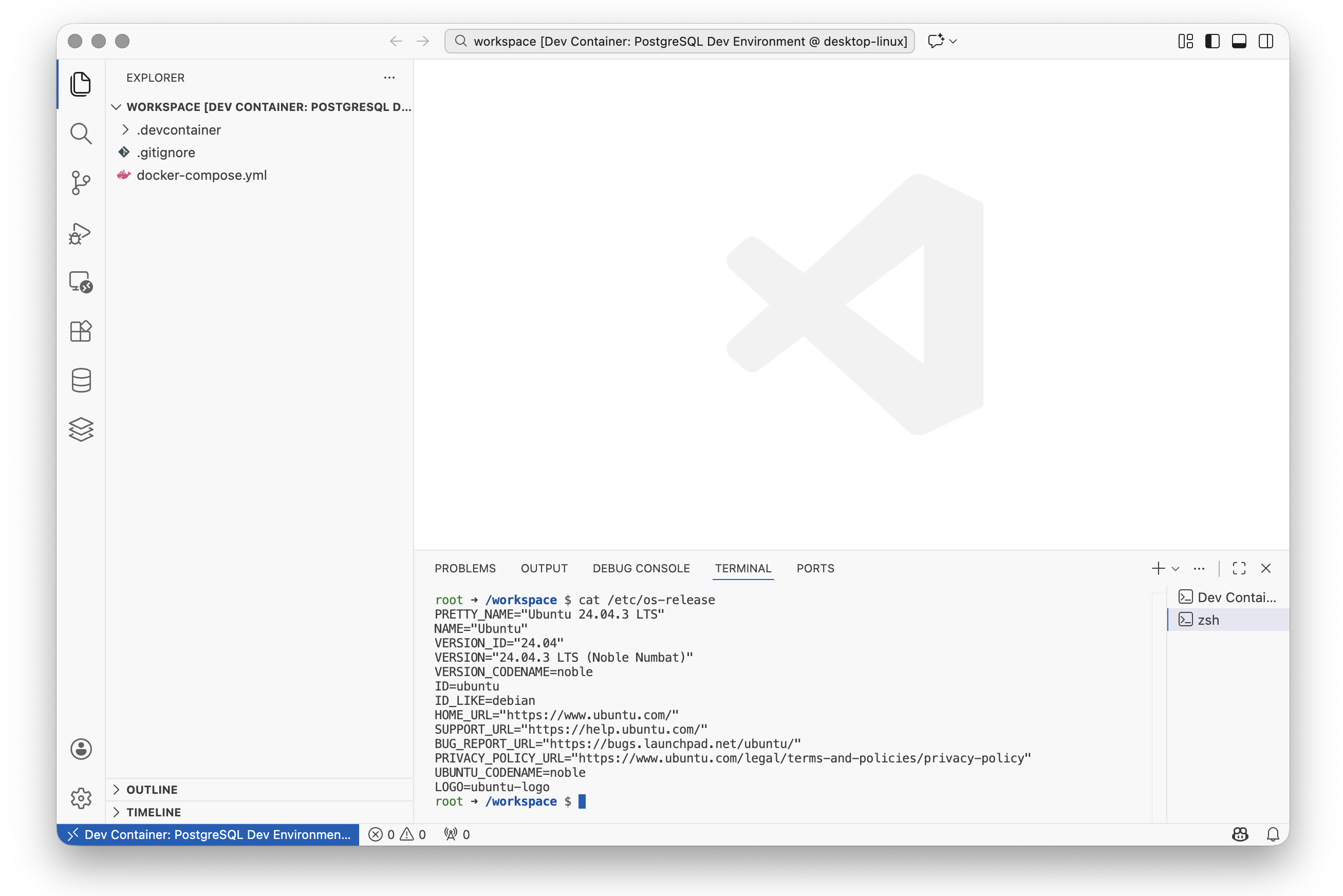Open the Search view in the activity bar

coord(81,134)
